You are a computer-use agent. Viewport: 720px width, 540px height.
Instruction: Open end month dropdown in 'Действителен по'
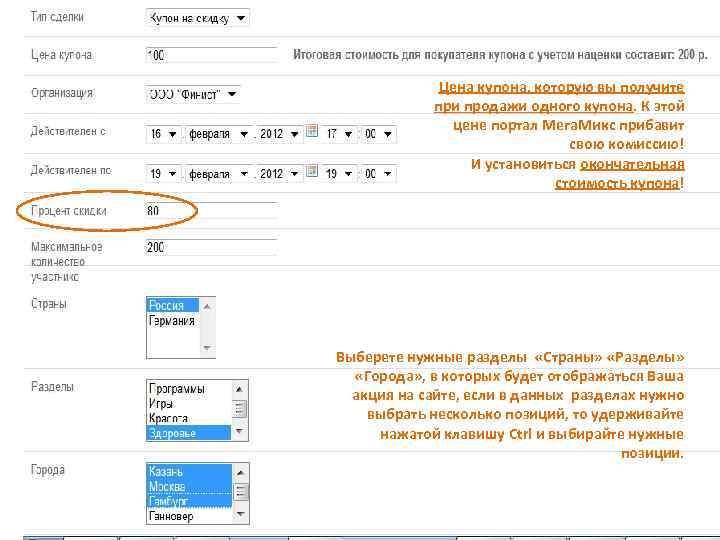pyautogui.click(x=219, y=174)
